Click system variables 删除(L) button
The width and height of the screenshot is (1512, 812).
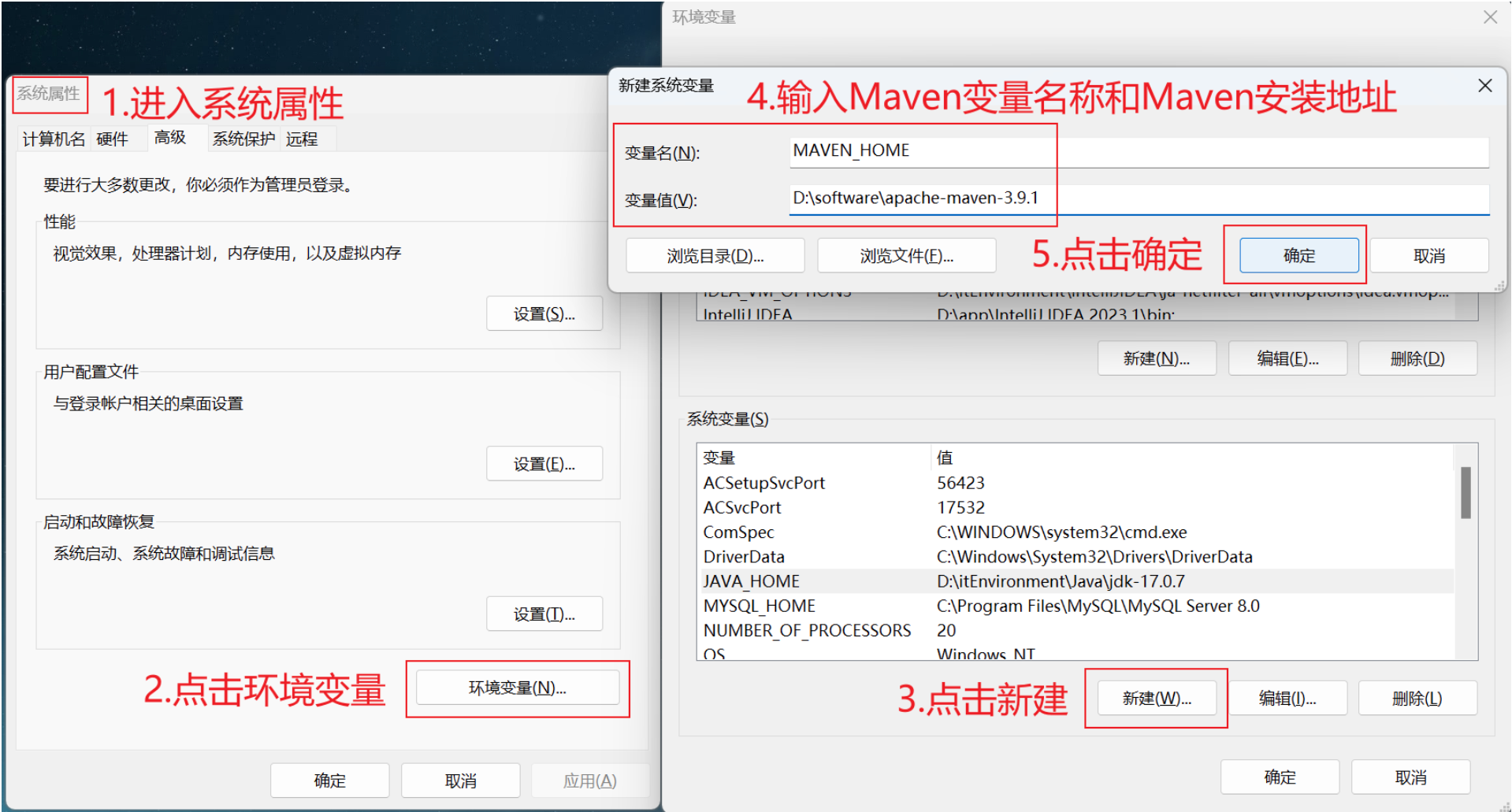pyautogui.click(x=1417, y=699)
